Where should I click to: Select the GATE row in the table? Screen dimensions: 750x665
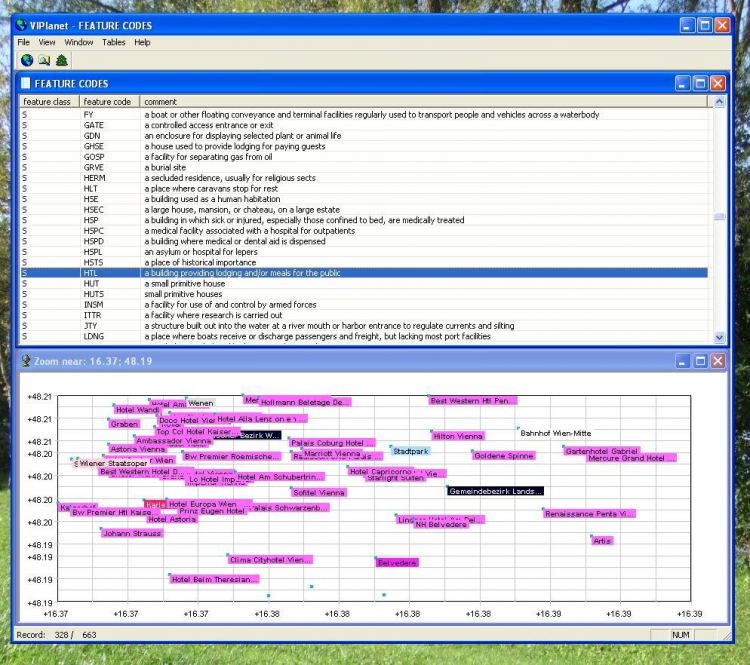tap(364, 125)
